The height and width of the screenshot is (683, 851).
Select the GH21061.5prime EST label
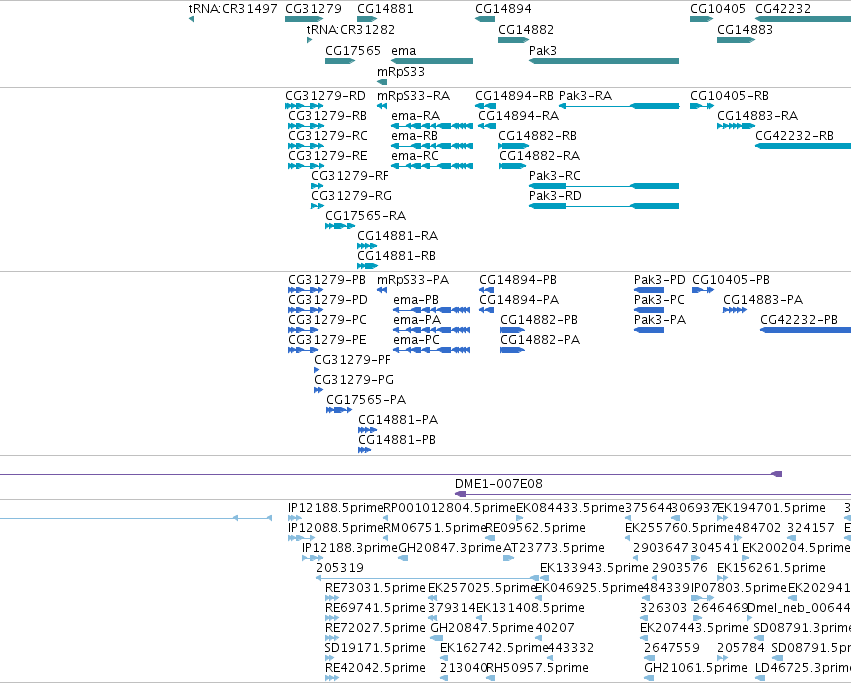click(696, 668)
